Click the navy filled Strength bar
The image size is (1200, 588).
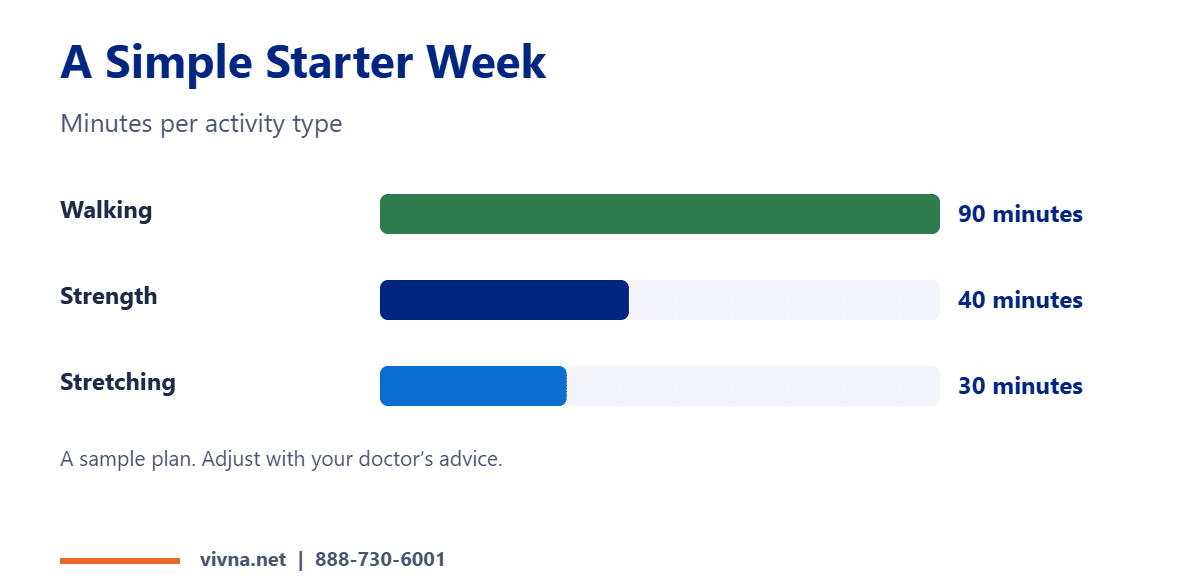[504, 300]
